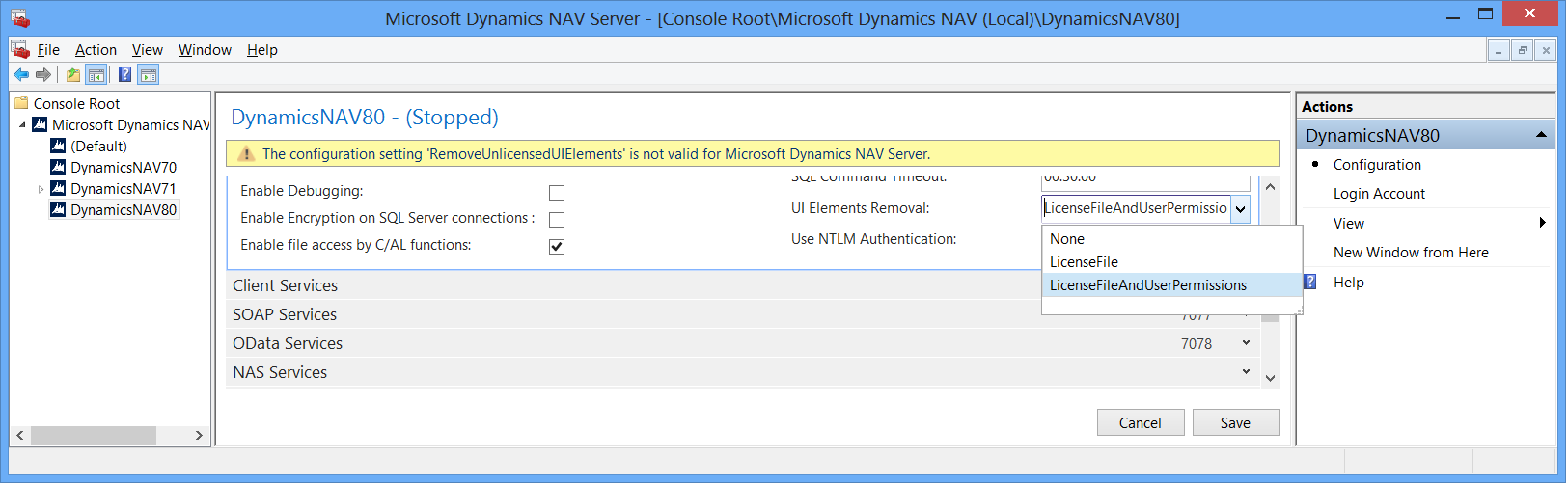Click the MMC toolbox icon beside File menu
This screenshot has height=485, width=1568.
point(20,49)
